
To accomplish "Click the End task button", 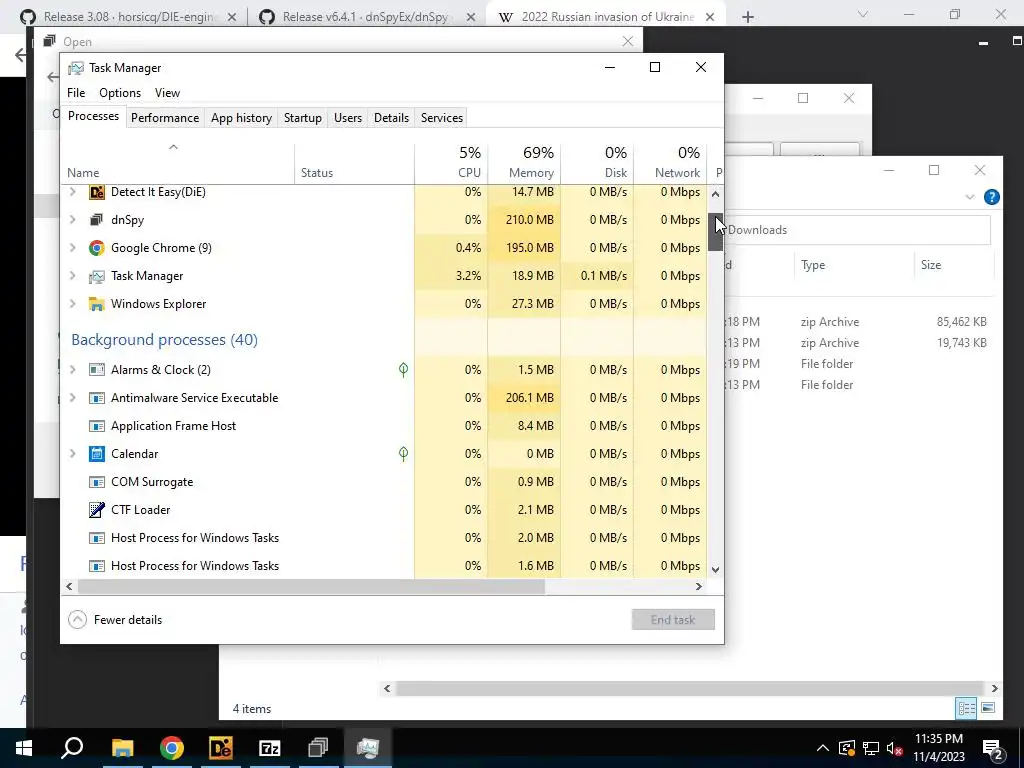I will [x=673, y=620].
